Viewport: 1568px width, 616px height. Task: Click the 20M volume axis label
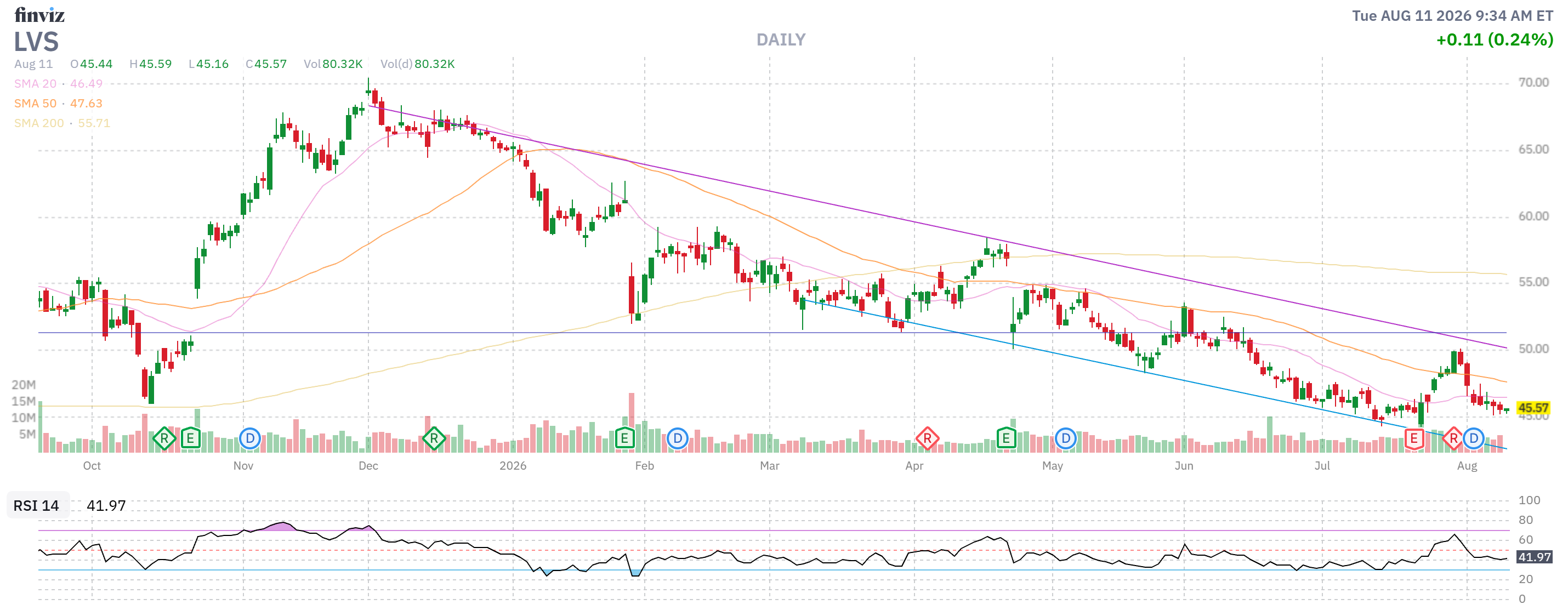tap(24, 384)
